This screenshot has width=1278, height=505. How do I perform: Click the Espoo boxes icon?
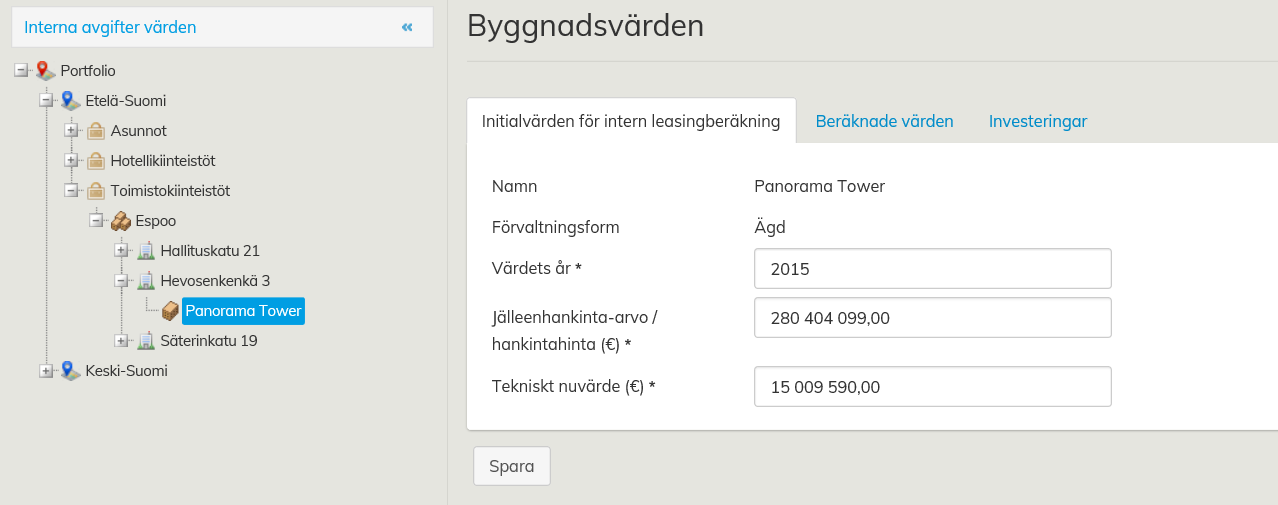coord(120,221)
